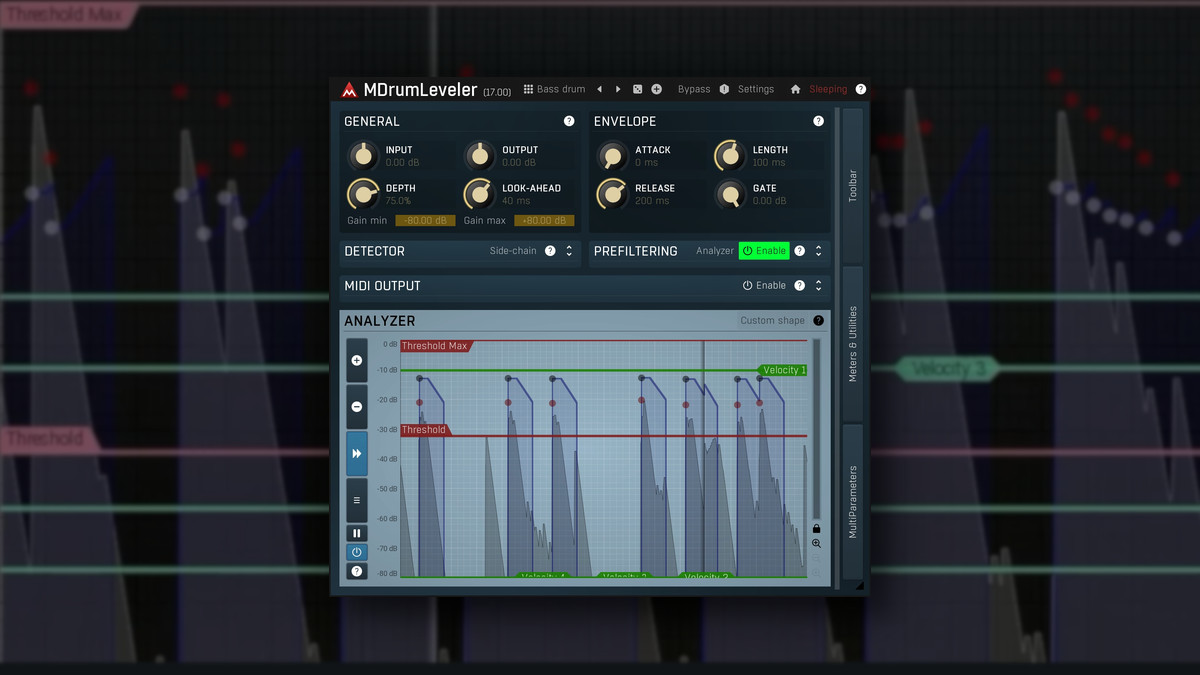Click the randomize dice icon
The width and height of the screenshot is (1200, 675).
pos(637,89)
